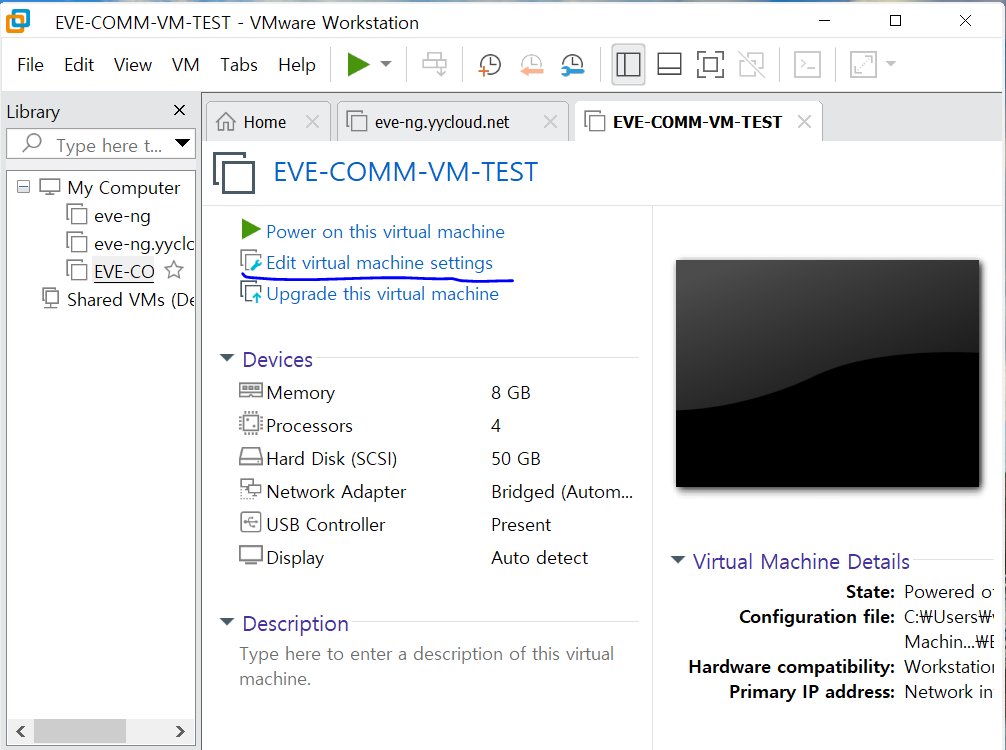The width and height of the screenshot is (1006, 750).
Task: Open the Edit menu
Action: pos(79,65)
